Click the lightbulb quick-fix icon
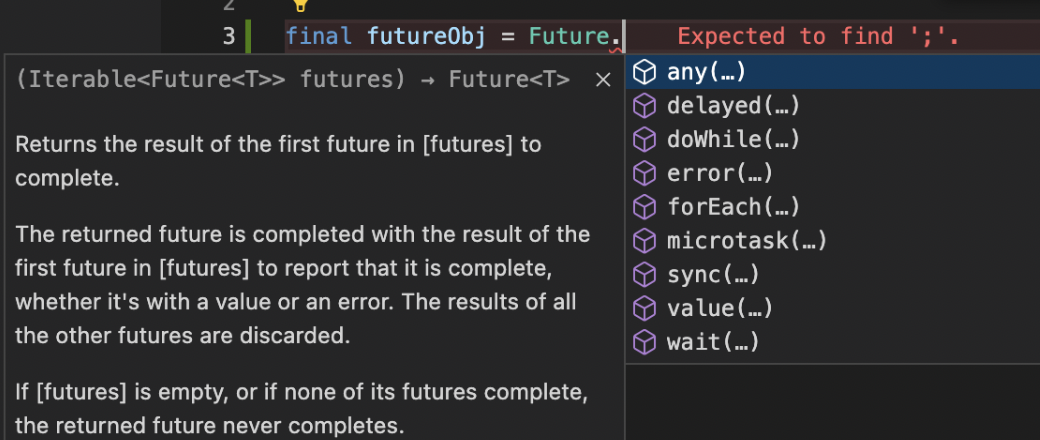 click(x=301, y=5)
